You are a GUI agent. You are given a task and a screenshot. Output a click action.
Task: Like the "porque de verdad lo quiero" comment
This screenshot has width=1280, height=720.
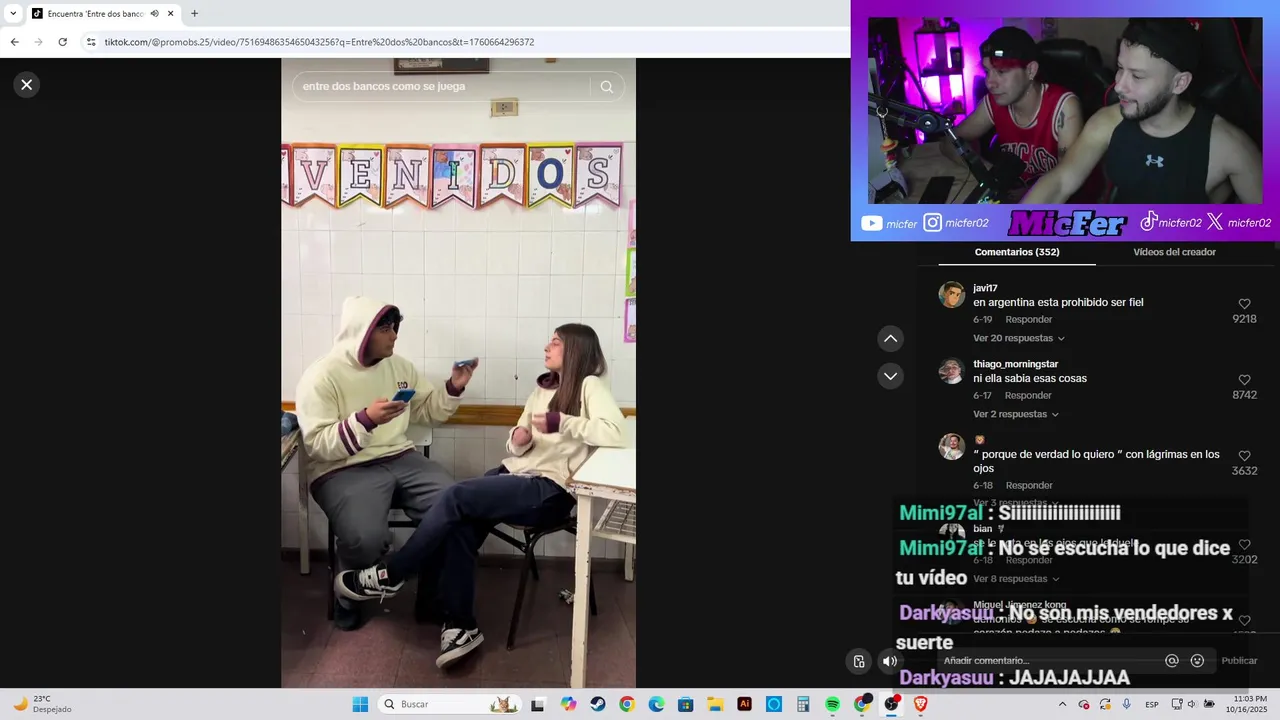[x=1244, y=456]
